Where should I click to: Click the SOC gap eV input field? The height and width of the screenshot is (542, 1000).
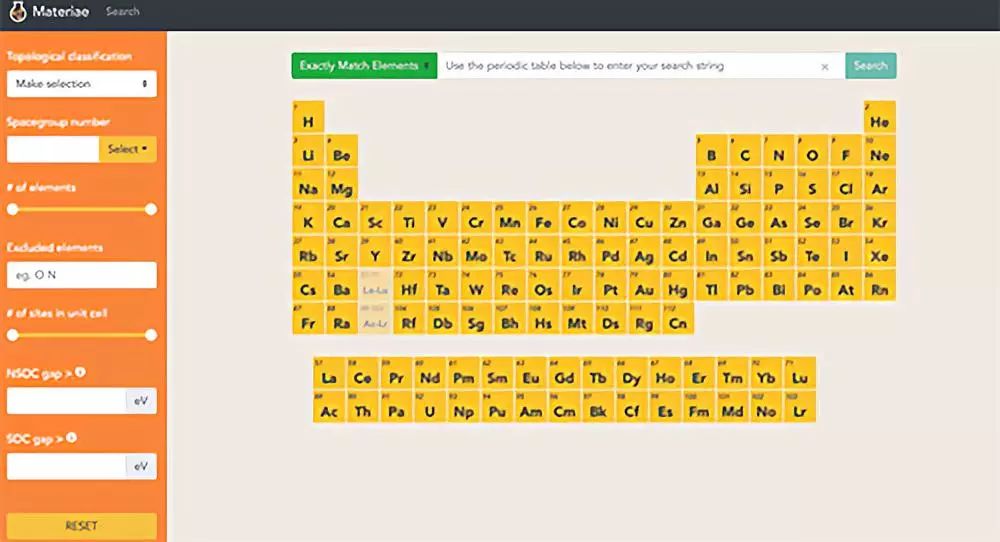click(x=66, y=466)
